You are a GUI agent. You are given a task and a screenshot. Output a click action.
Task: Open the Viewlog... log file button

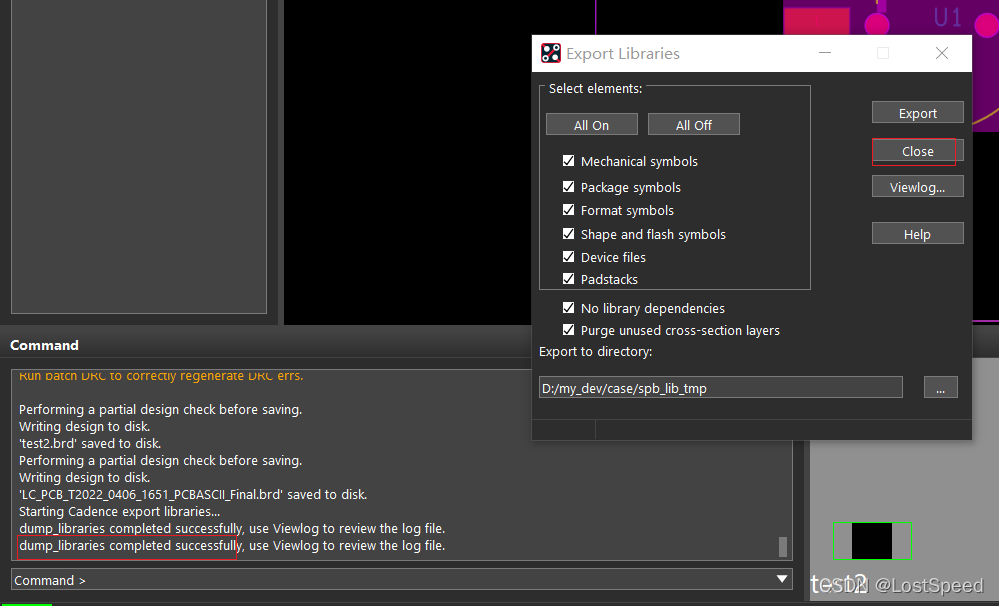(917, 187)
